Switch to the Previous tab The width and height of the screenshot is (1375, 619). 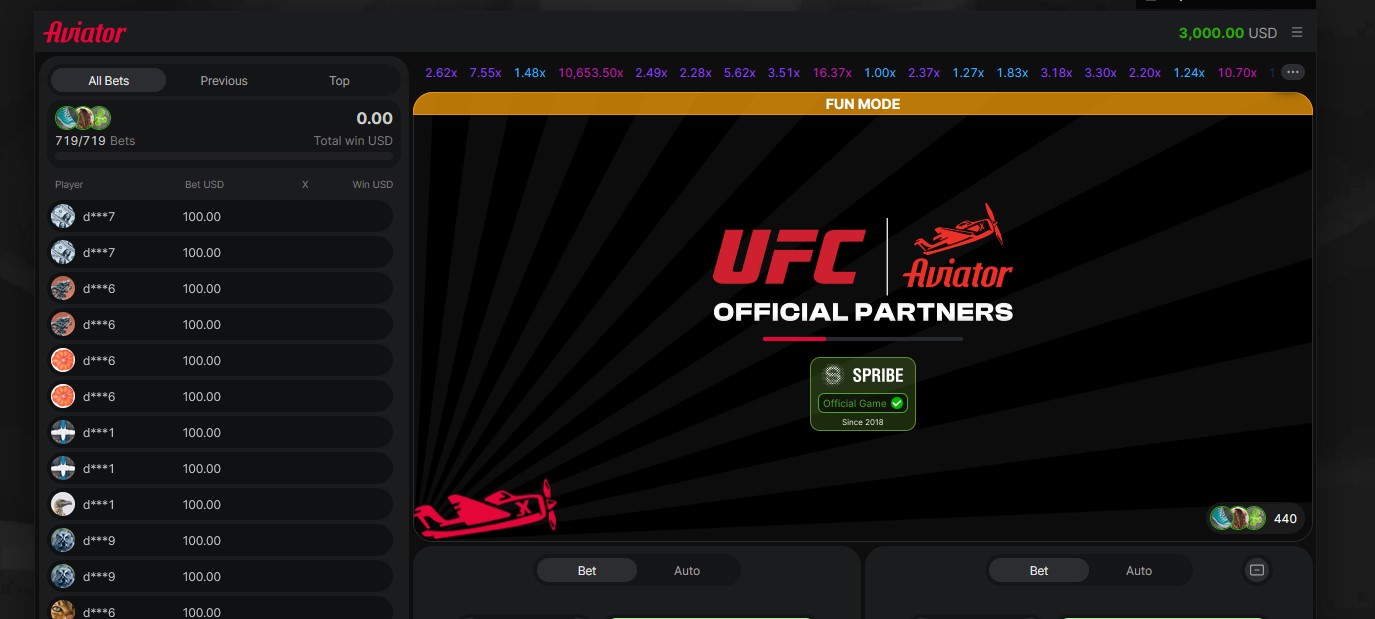click(224, 81)
